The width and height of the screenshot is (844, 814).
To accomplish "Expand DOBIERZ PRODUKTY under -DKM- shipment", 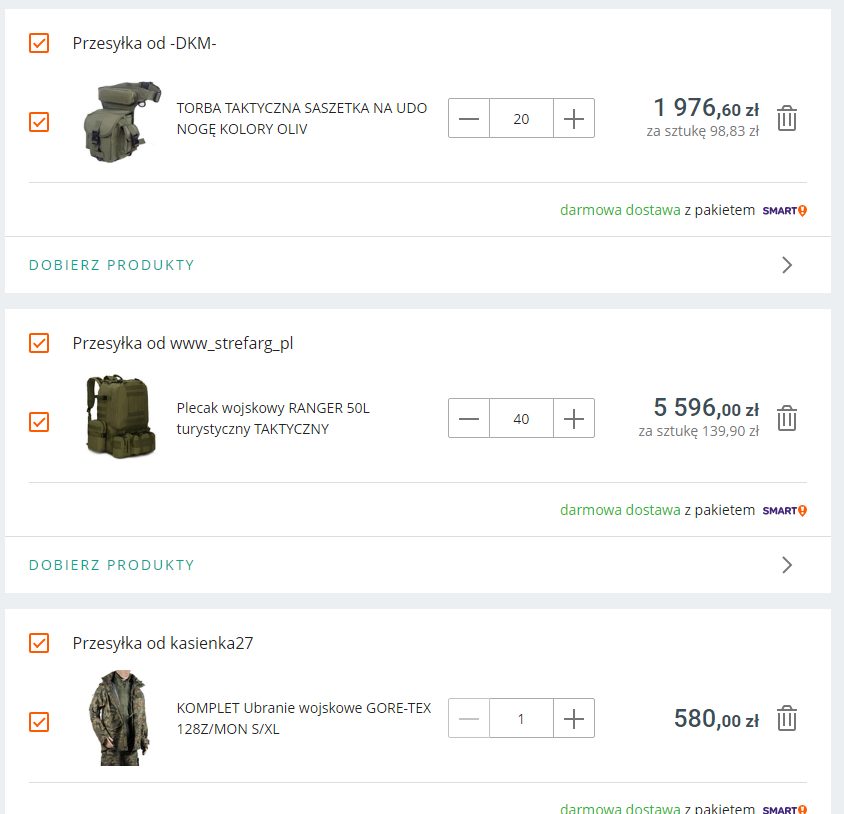I will [x=112, y=265].
